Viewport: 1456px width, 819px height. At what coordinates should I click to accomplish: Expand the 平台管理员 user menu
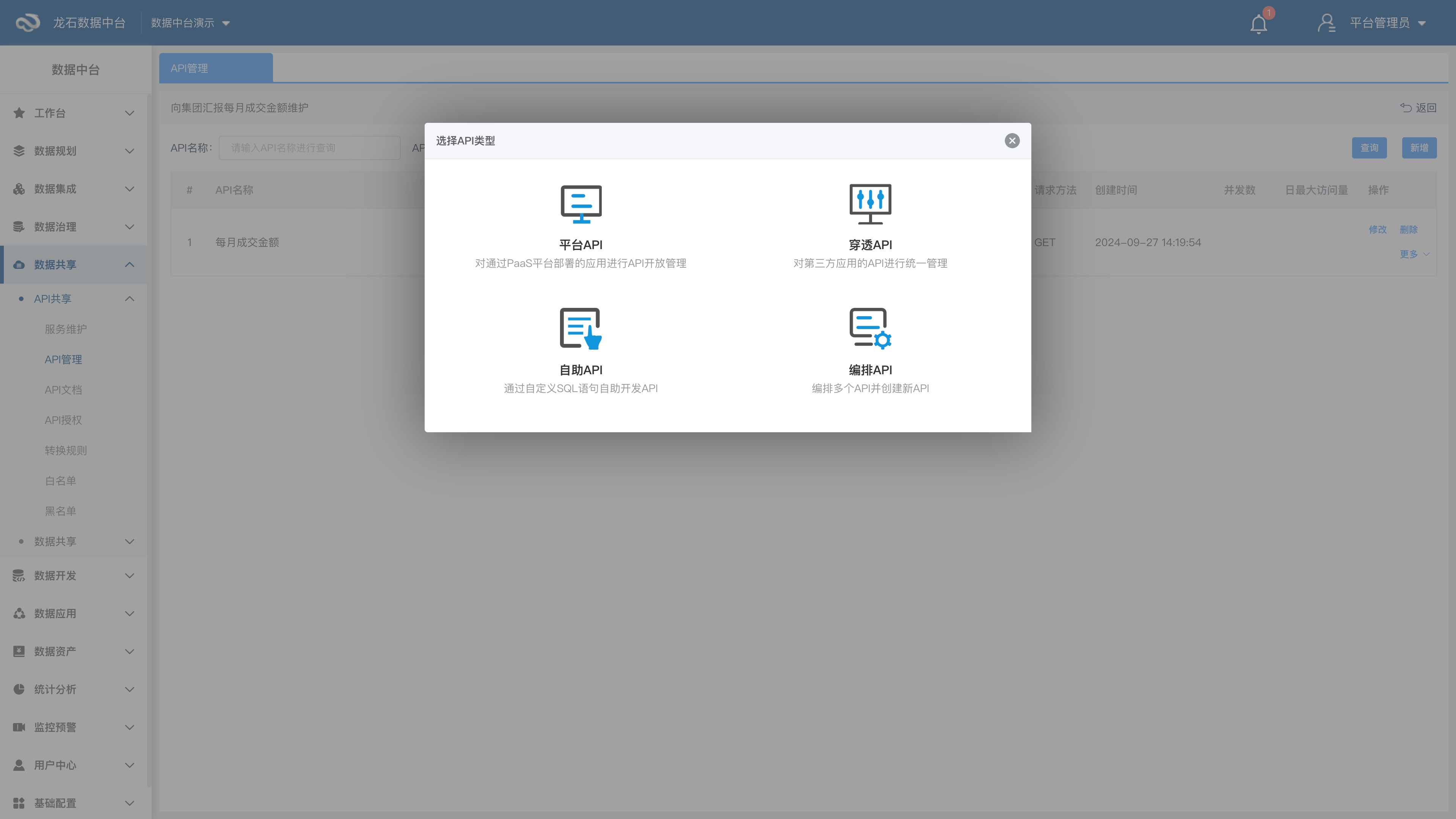coord(1388,23)
